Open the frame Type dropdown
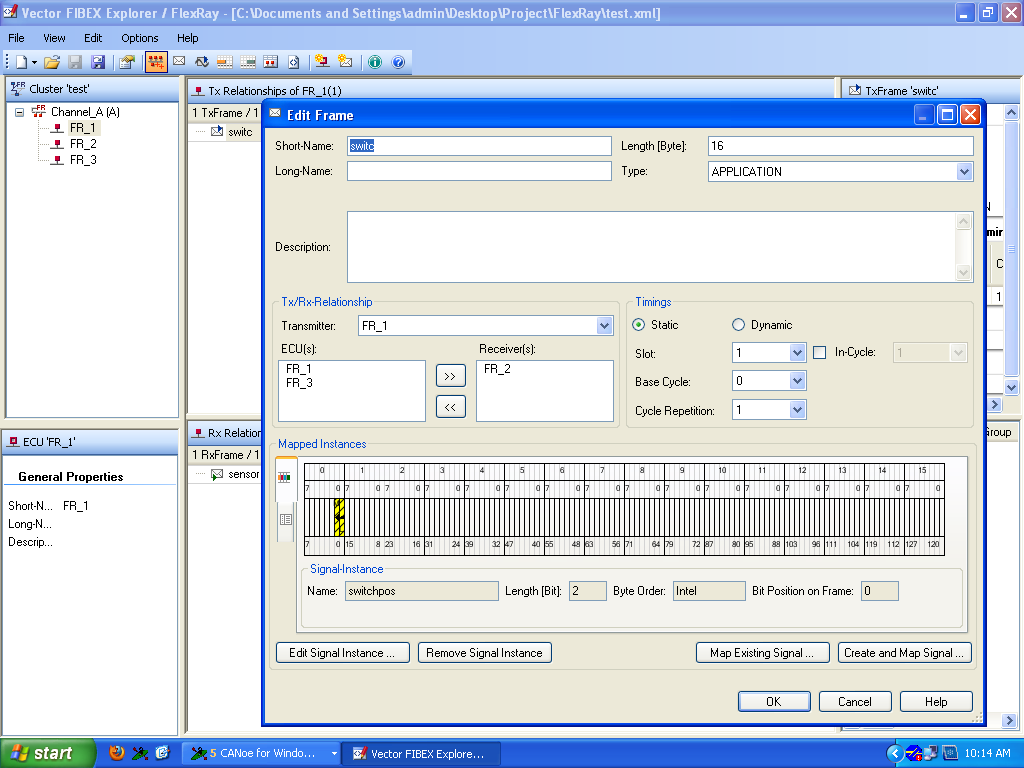Screen dimensions: 1024x768 point(964,172)
